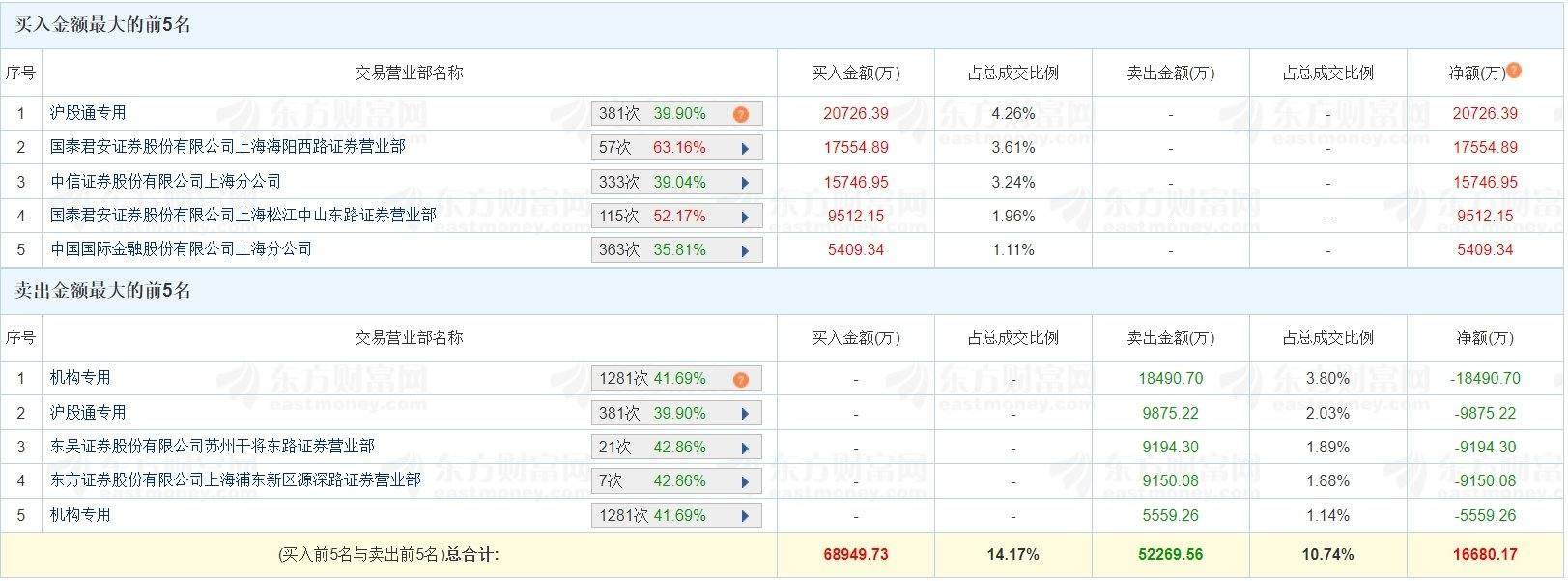Expand details arrow for 国泰君安上海海阳西路证券营业部
The height and width of the screenshot is (581, 1568).
pyautogui.click(x=745, y=149)
